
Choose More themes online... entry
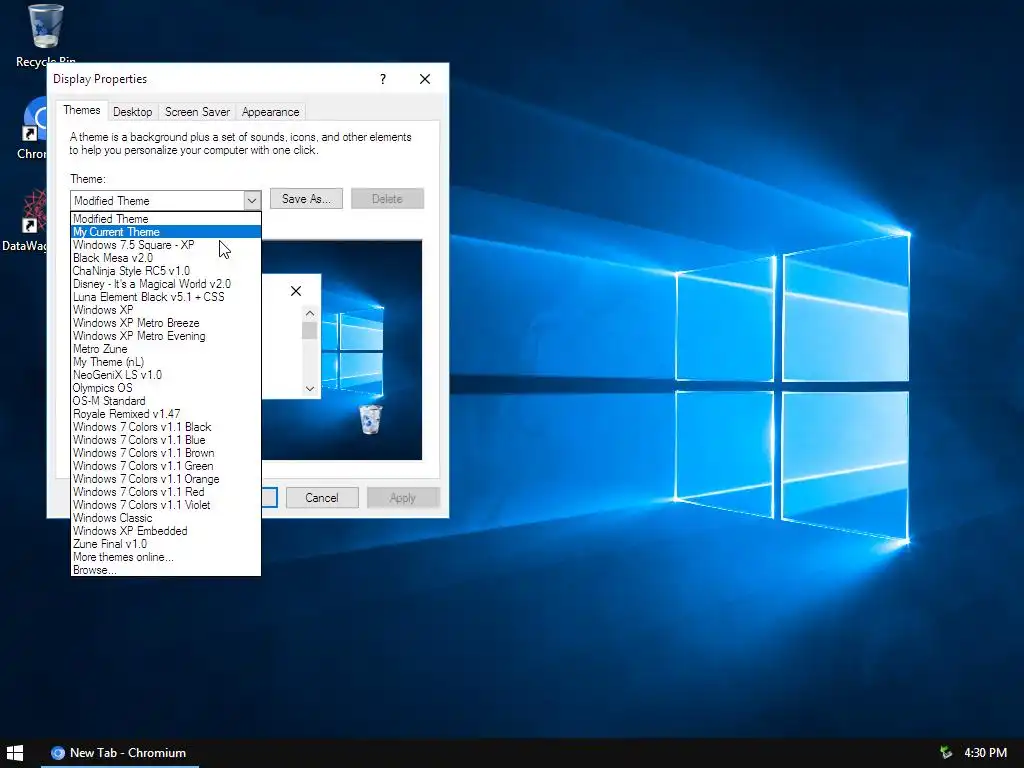click(x=166, y=557)
